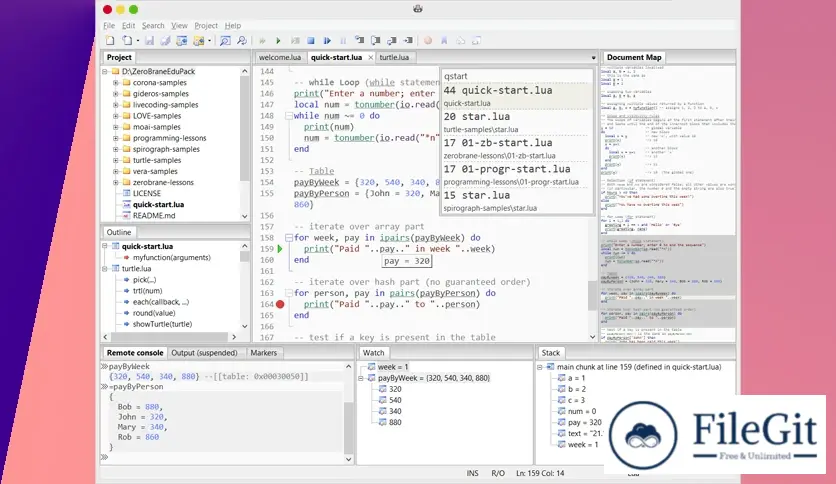Choose a project directory toolbar icon
The width and height of the screenshot is (836, 484).
coord(198,41)
